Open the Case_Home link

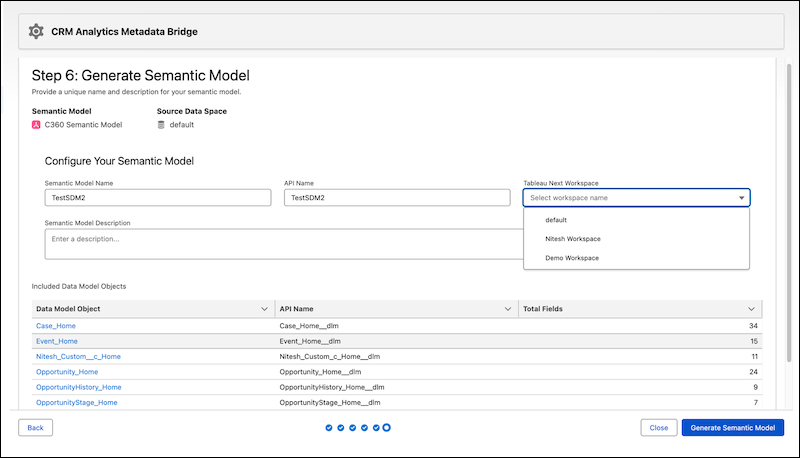coord(56,325)
